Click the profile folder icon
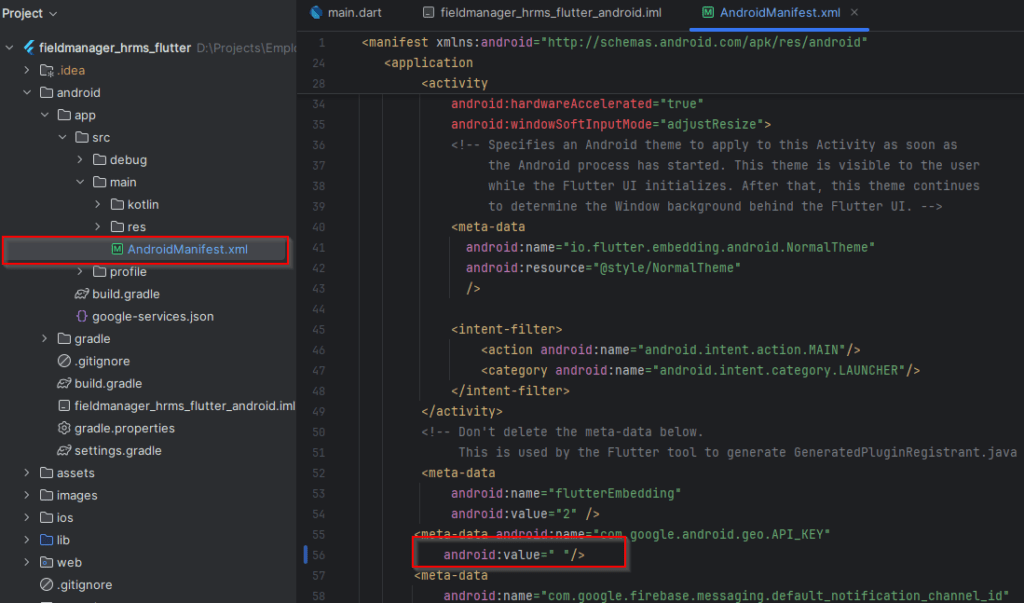This screenshot has height=603, width=1024. [x=99, y=271]
